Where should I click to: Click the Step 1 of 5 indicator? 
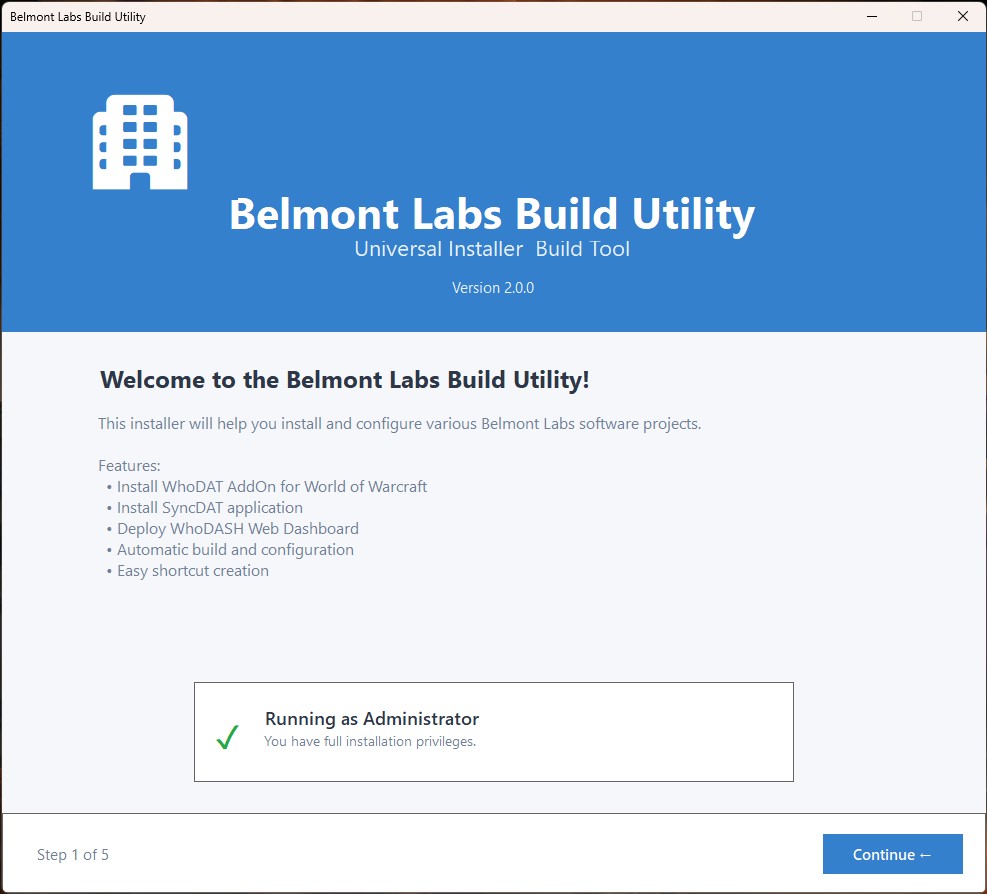[73, 855]
